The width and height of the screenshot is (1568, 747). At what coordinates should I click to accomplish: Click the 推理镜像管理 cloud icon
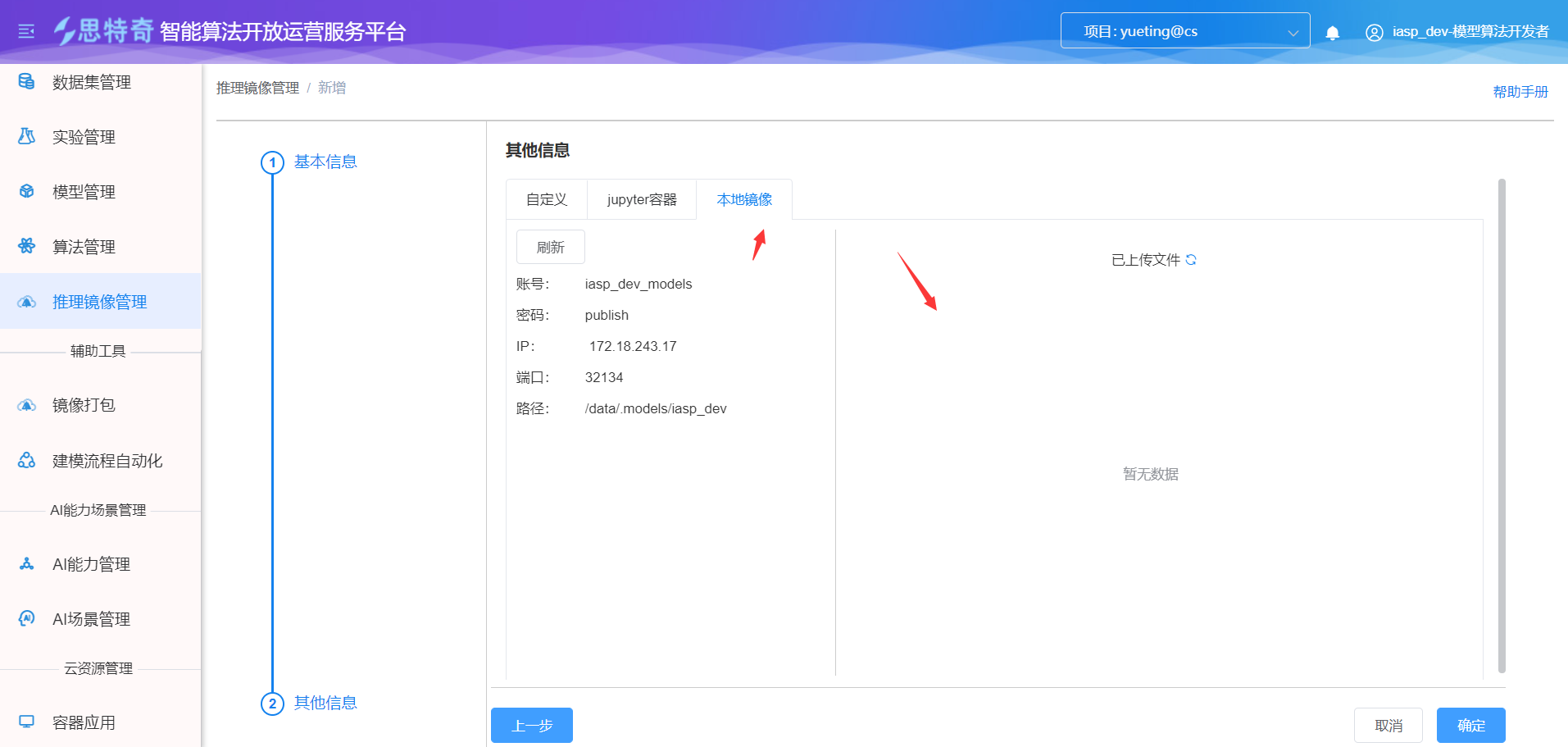[26, 302]
